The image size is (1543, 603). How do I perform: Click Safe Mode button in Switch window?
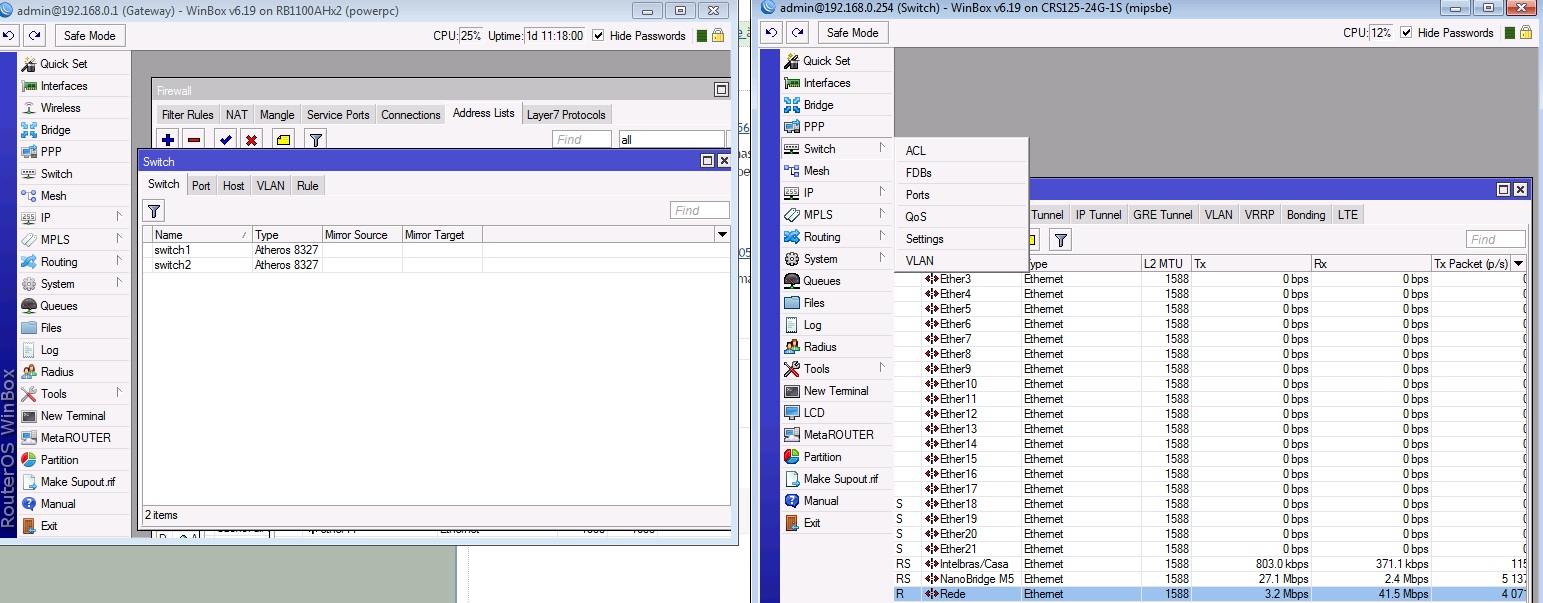[853, 32]
